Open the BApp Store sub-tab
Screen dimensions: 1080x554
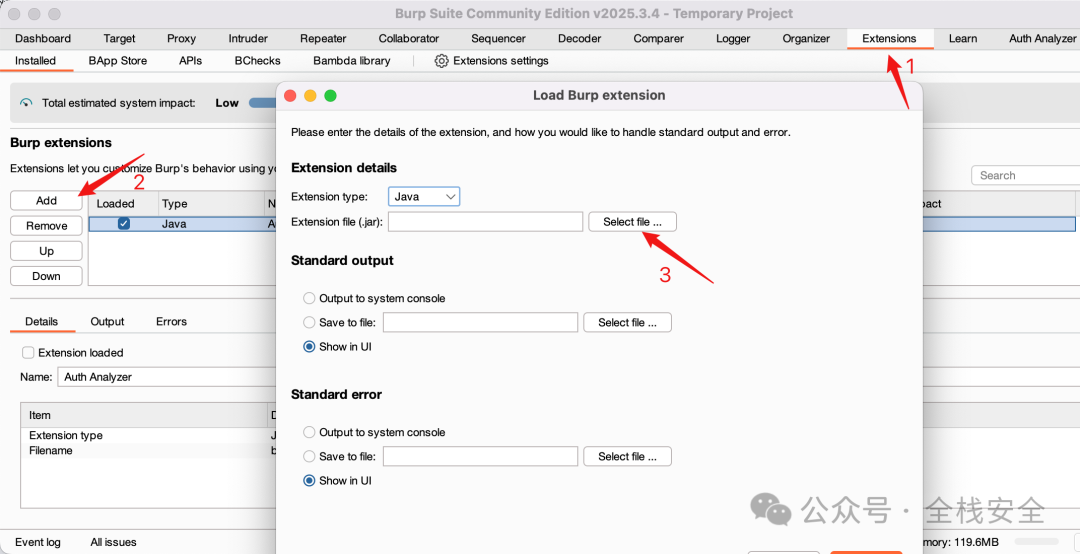(118, 61)
